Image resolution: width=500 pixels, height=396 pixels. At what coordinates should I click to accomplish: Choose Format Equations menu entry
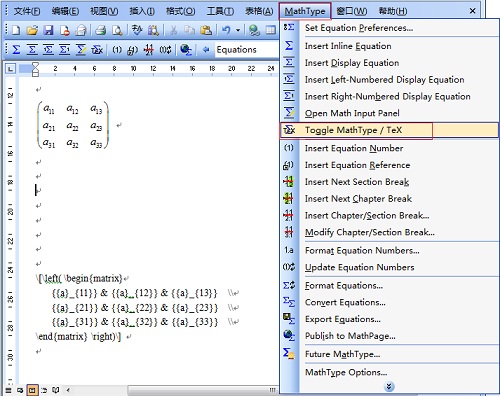389,286
